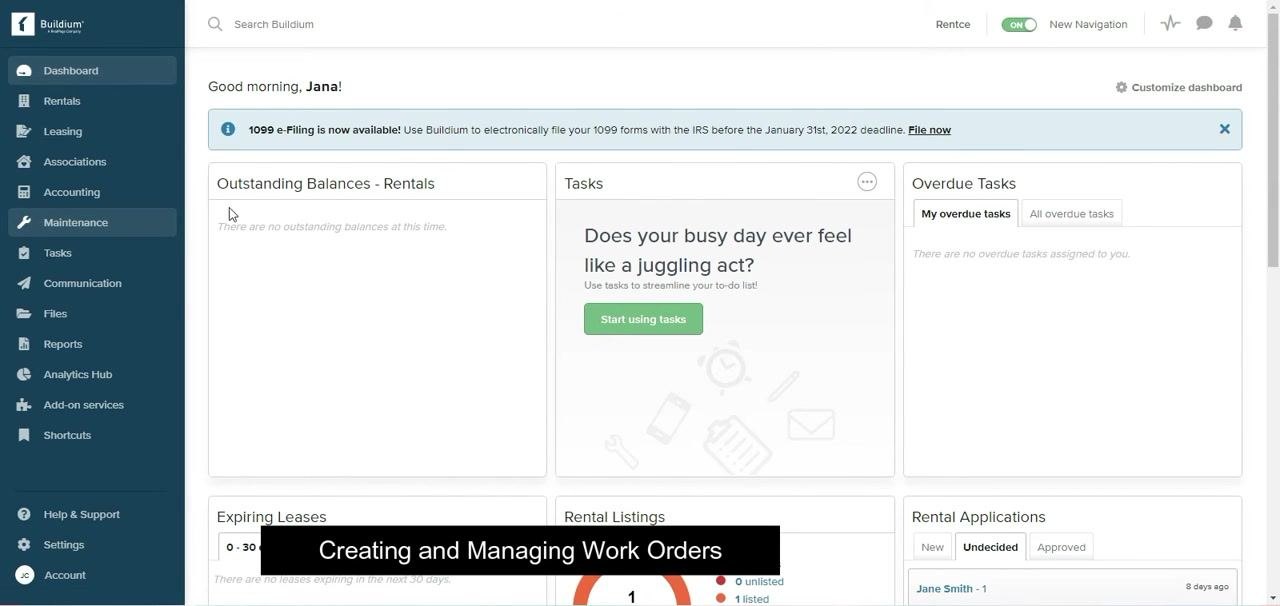The height and width of the screenshot is (606, 1280).
Task: Switch to Approved applications tab
Action: (1061, 547)
